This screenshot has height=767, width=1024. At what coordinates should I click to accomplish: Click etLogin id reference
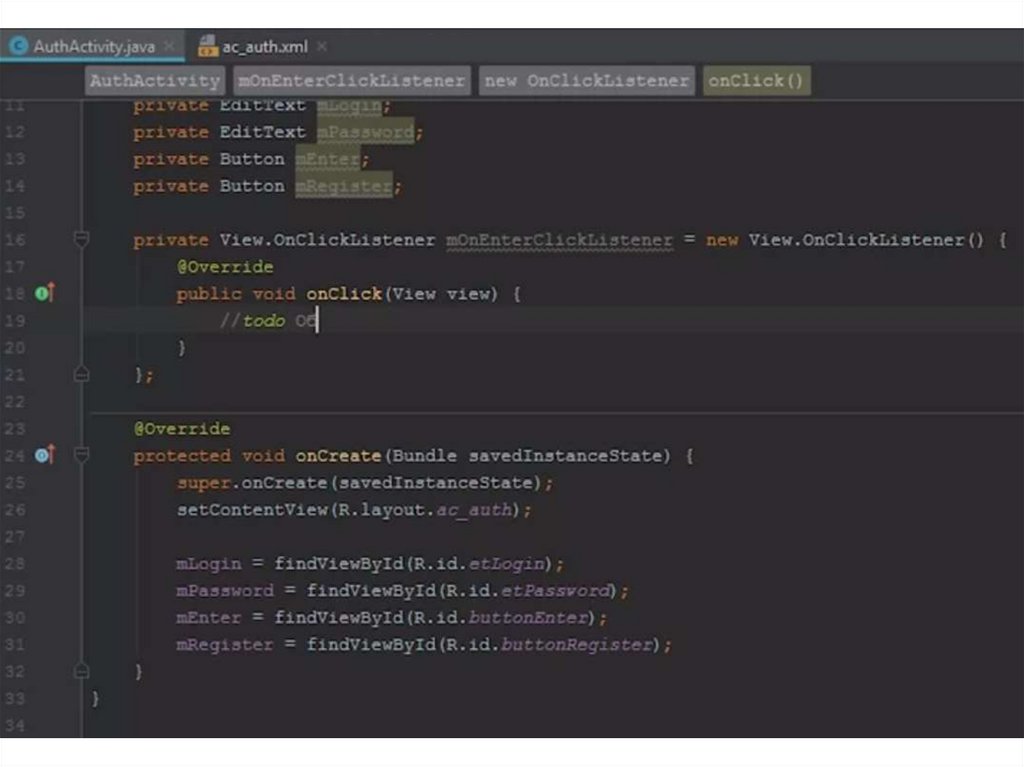coord(506,563)
